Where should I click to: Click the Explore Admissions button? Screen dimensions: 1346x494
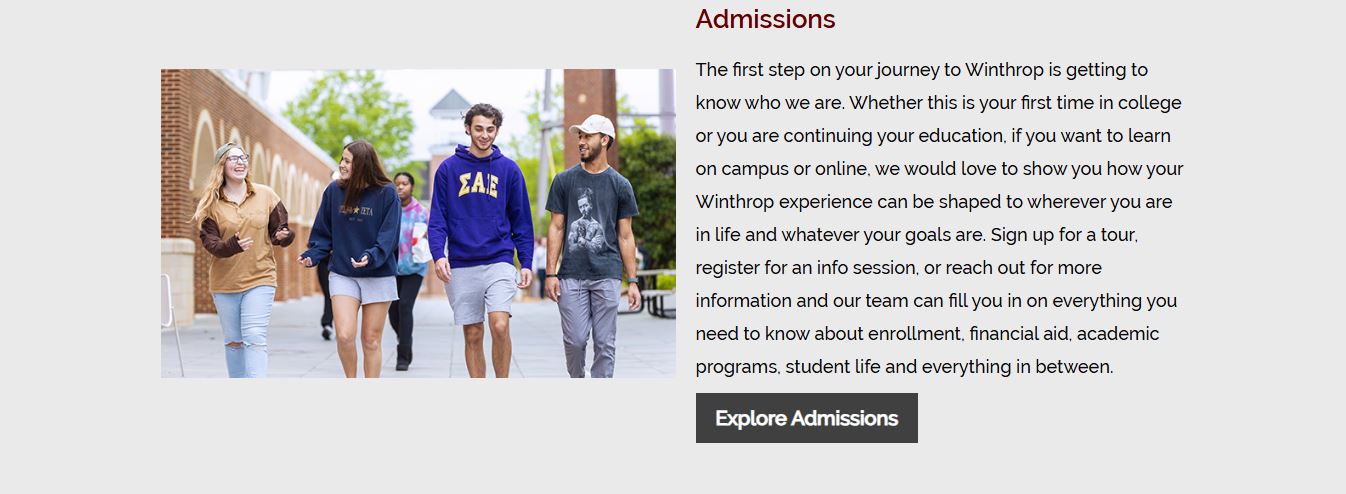coord(806,418)
